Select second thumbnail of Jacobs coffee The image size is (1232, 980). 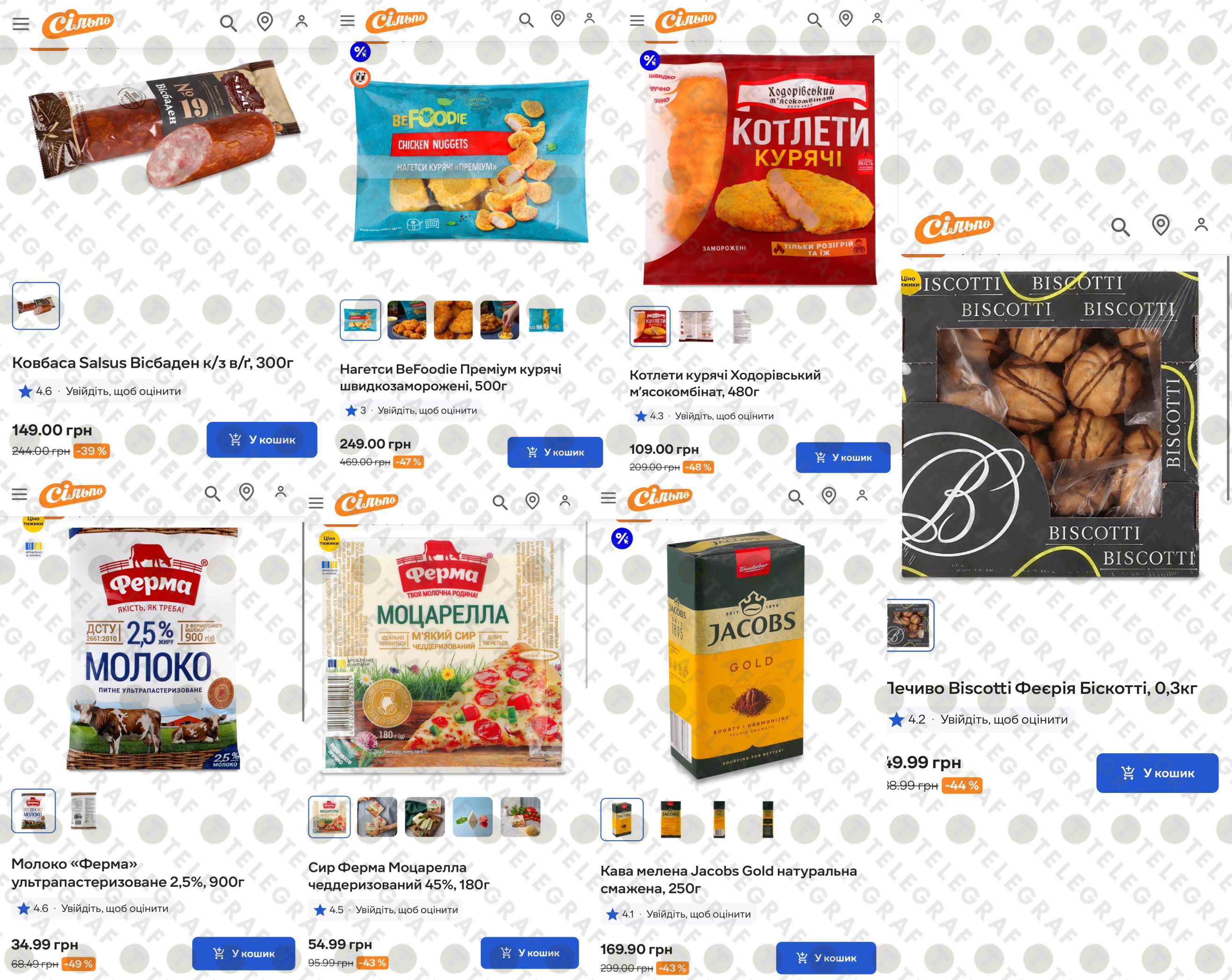tap(671, 820)
